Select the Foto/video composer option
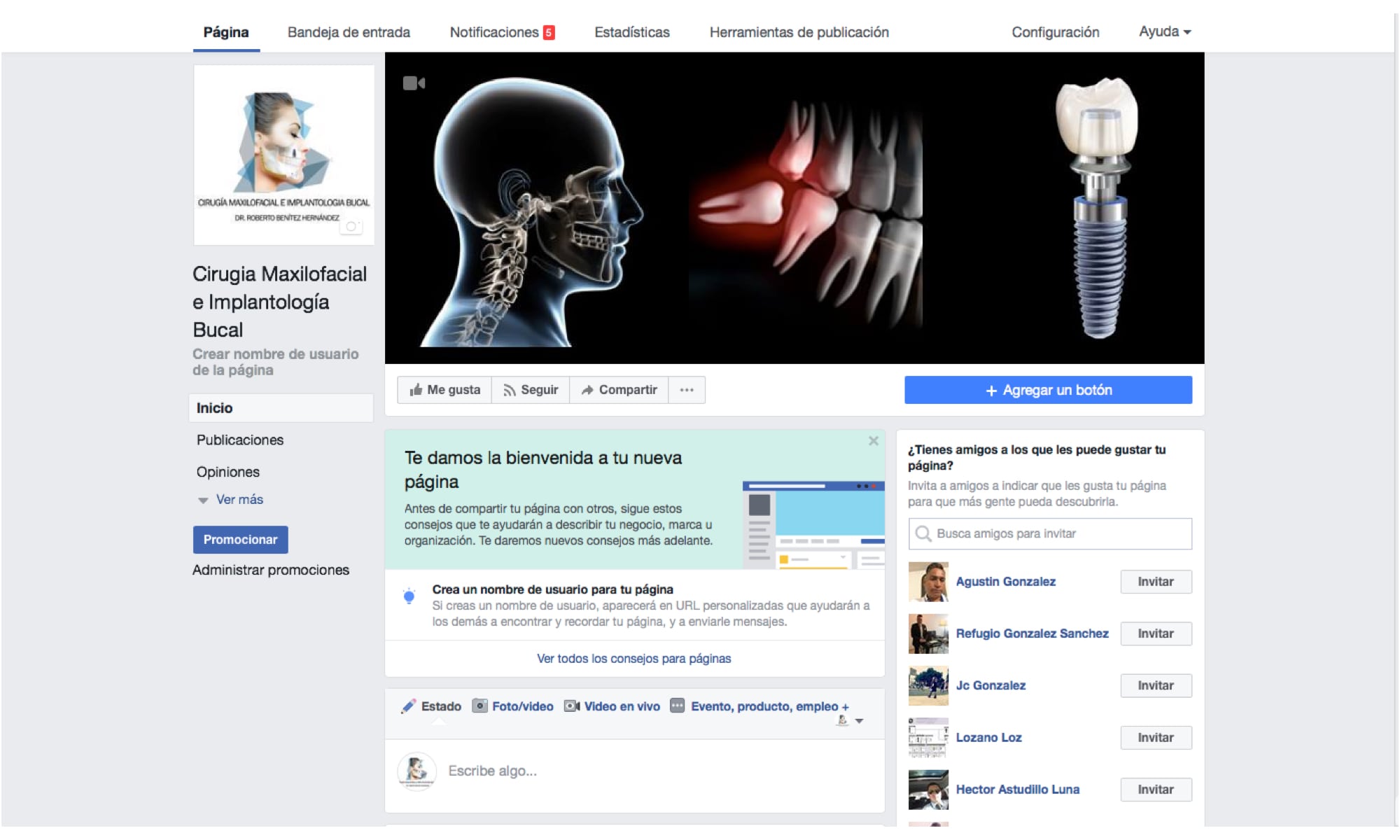Image resolution: width=1400 pixels, height=840 pixels. click(513, 706)
